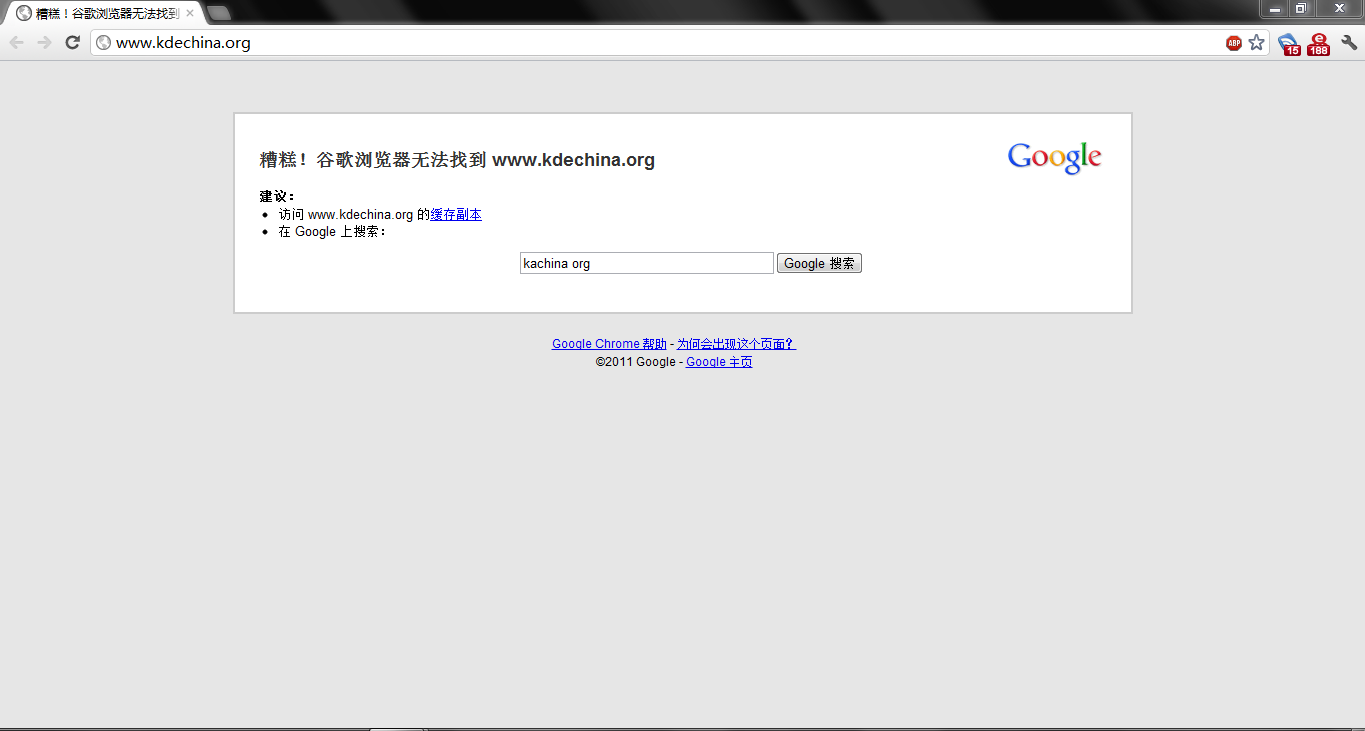Click the Google 搜索 button

[819, 263]
